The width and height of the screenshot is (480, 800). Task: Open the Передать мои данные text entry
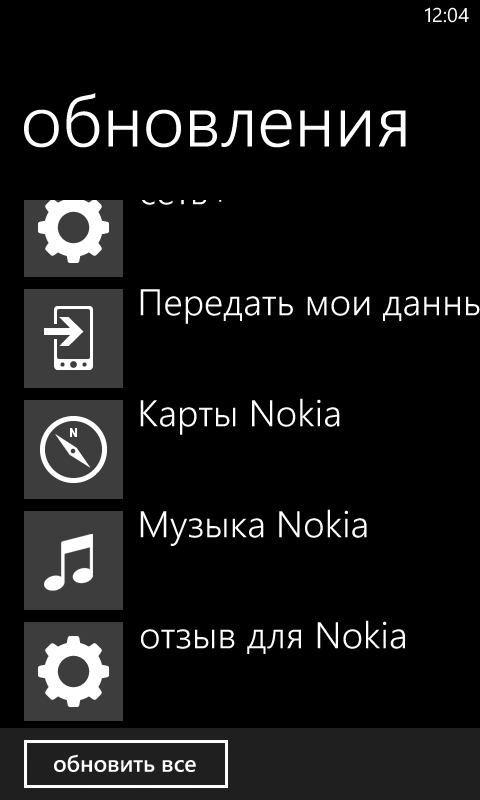[309, 306]
